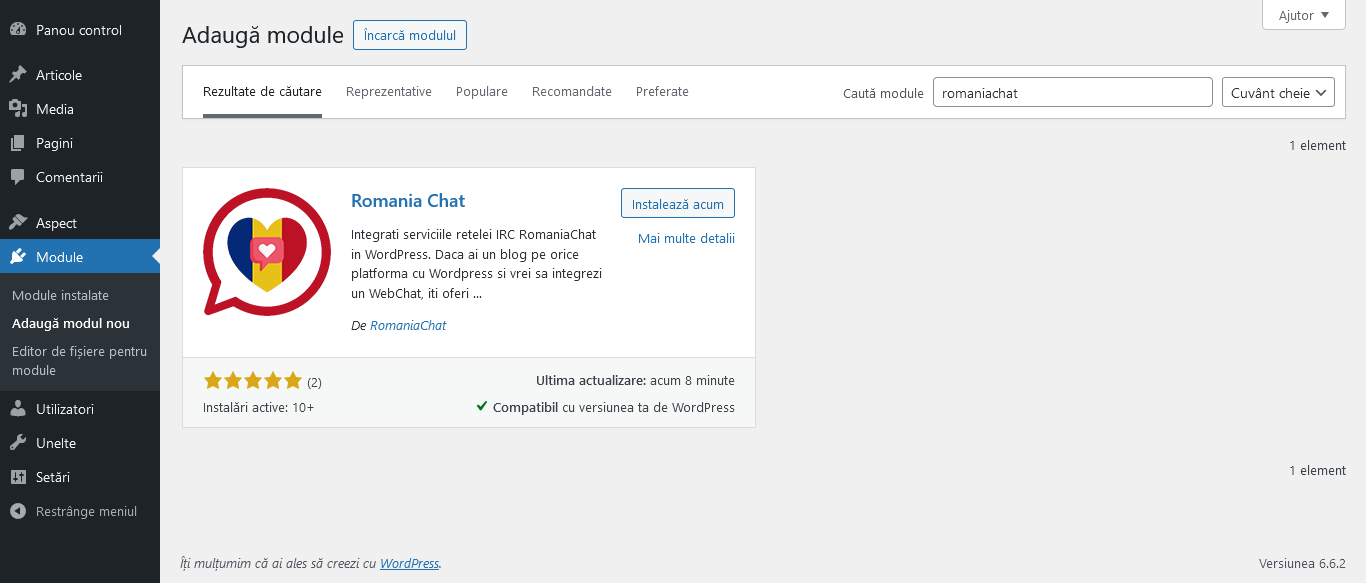Go to Media in sidebar
Screen dimensions: 1366x583
[80, 109]
